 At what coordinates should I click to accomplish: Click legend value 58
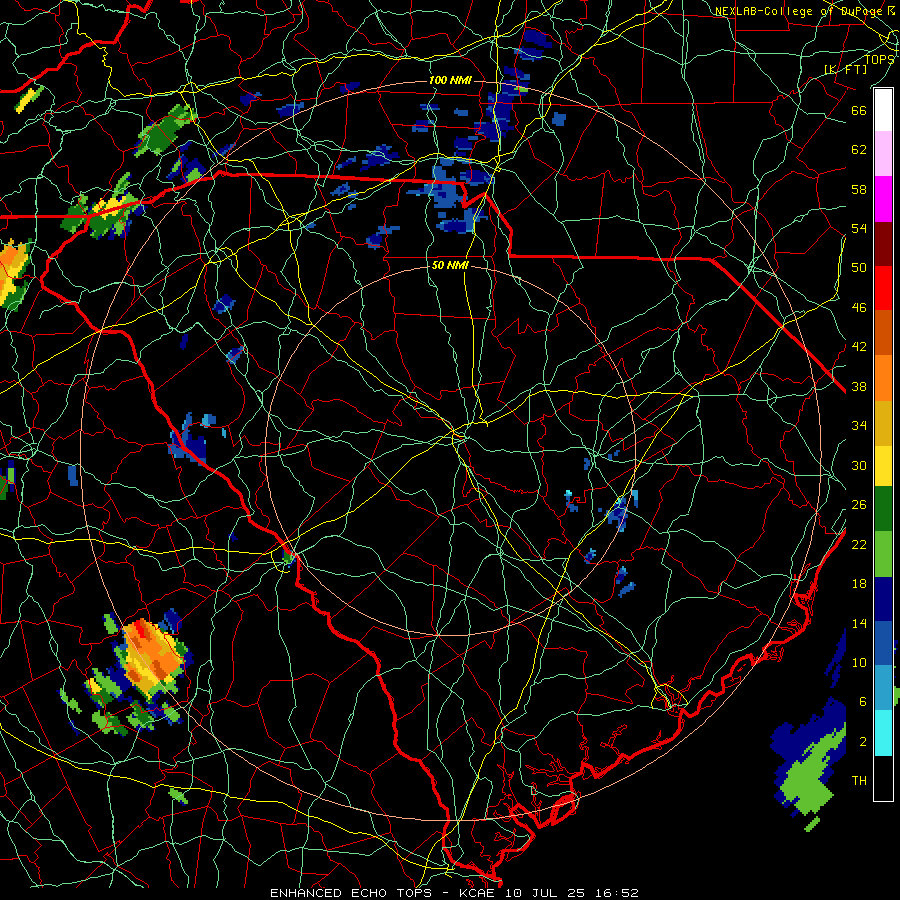tap(859, 189)
